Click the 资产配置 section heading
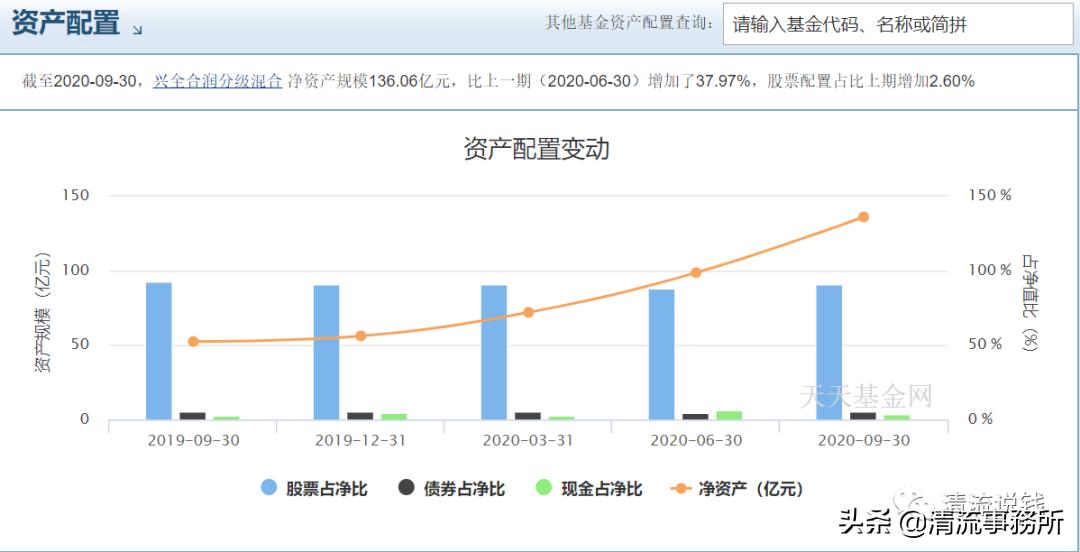The width and height of the screenshot is (1080, 552). click(66, 23)
